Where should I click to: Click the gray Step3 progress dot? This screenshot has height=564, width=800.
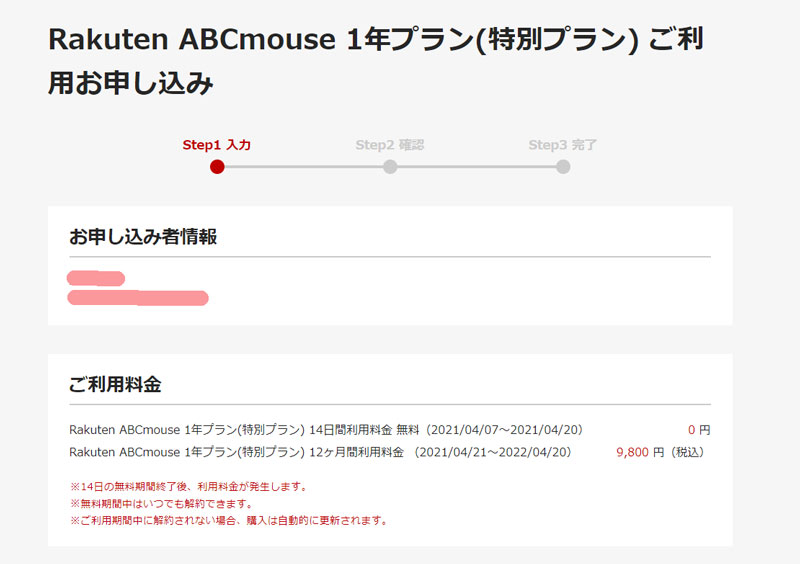click(x=563, y=167)
